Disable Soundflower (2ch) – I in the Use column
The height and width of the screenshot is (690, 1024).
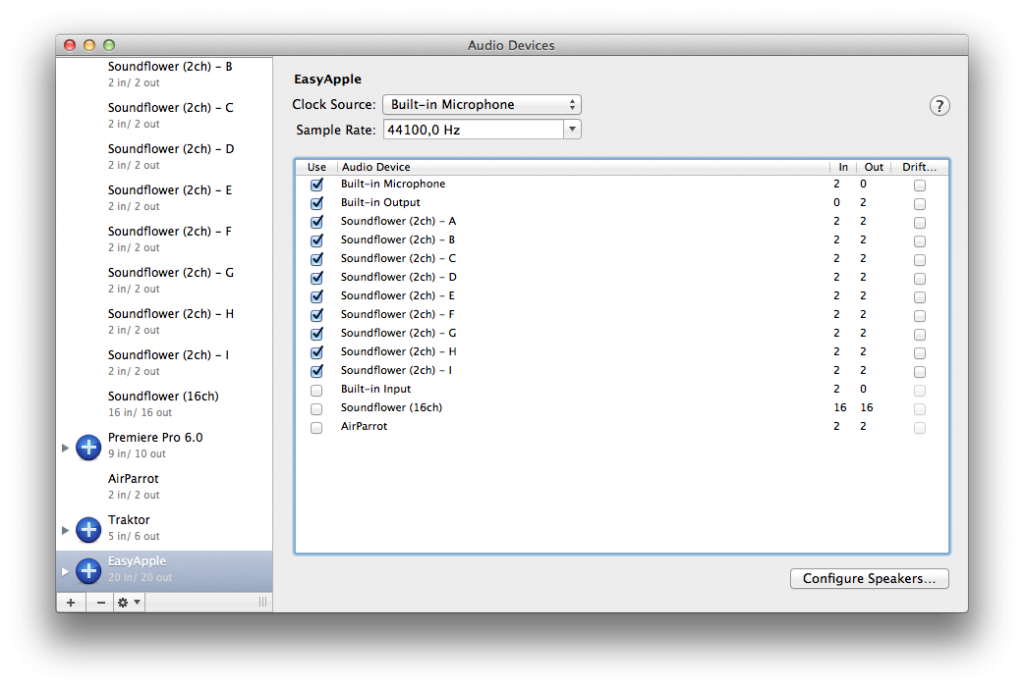point(316,371)
